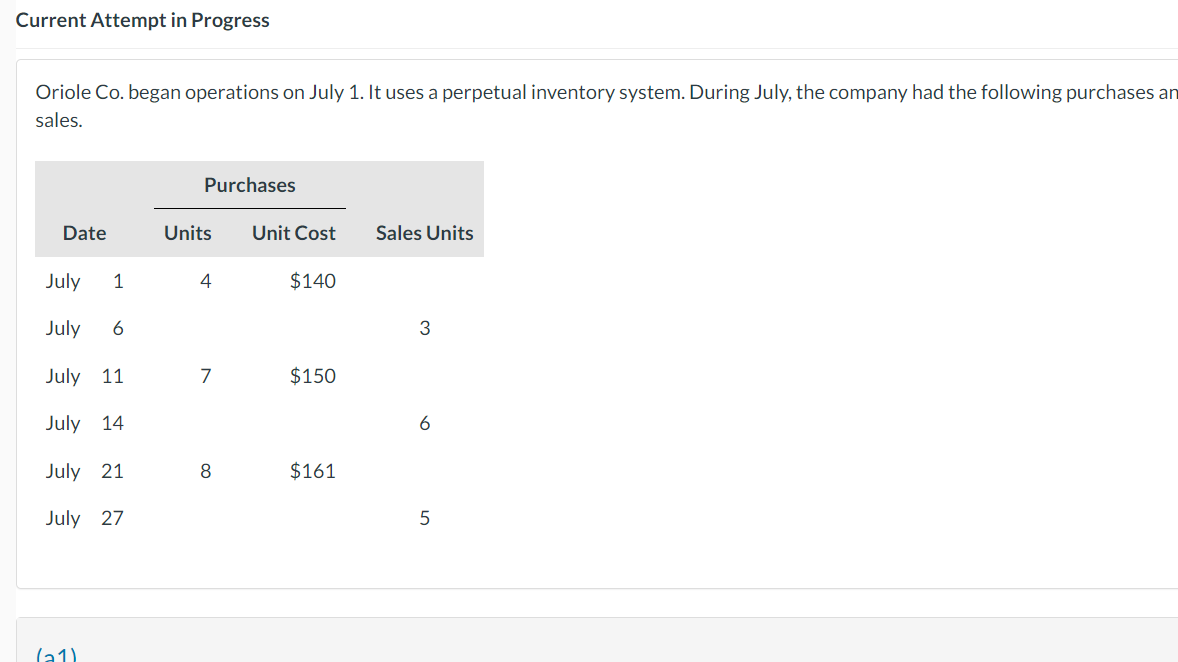Click the July 14 date cell
The height and width of the screenshot is (662, 1178).
pyautogui.click(x=84, y=423)
